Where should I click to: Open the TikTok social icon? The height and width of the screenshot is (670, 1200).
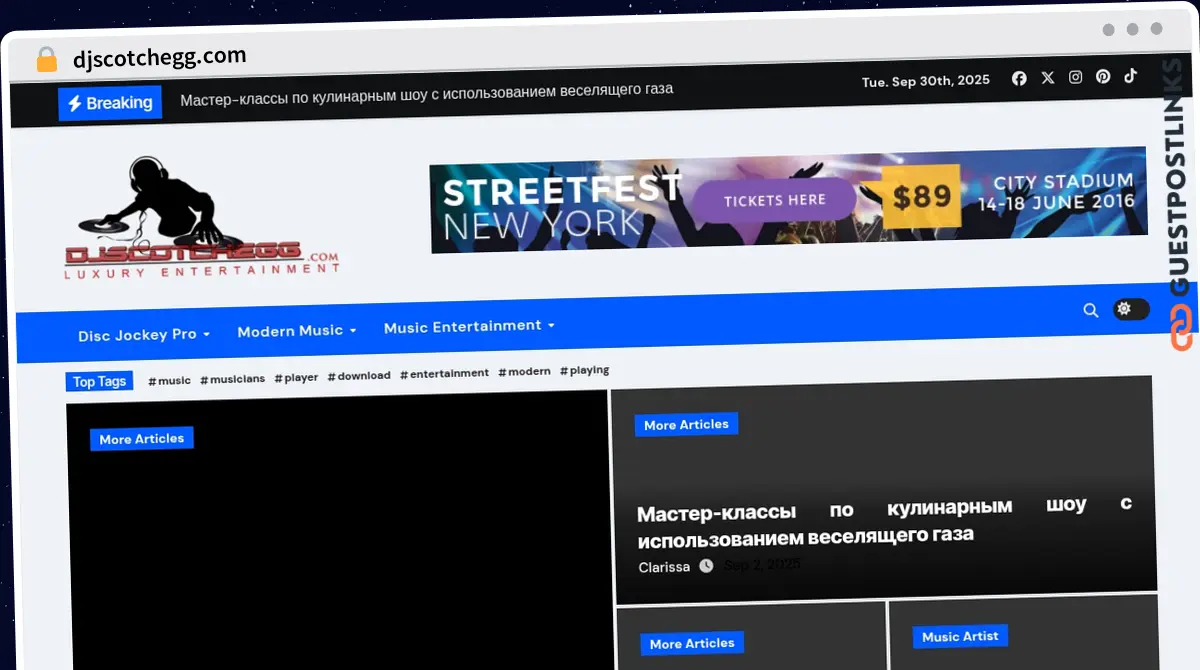point(1130,76)
